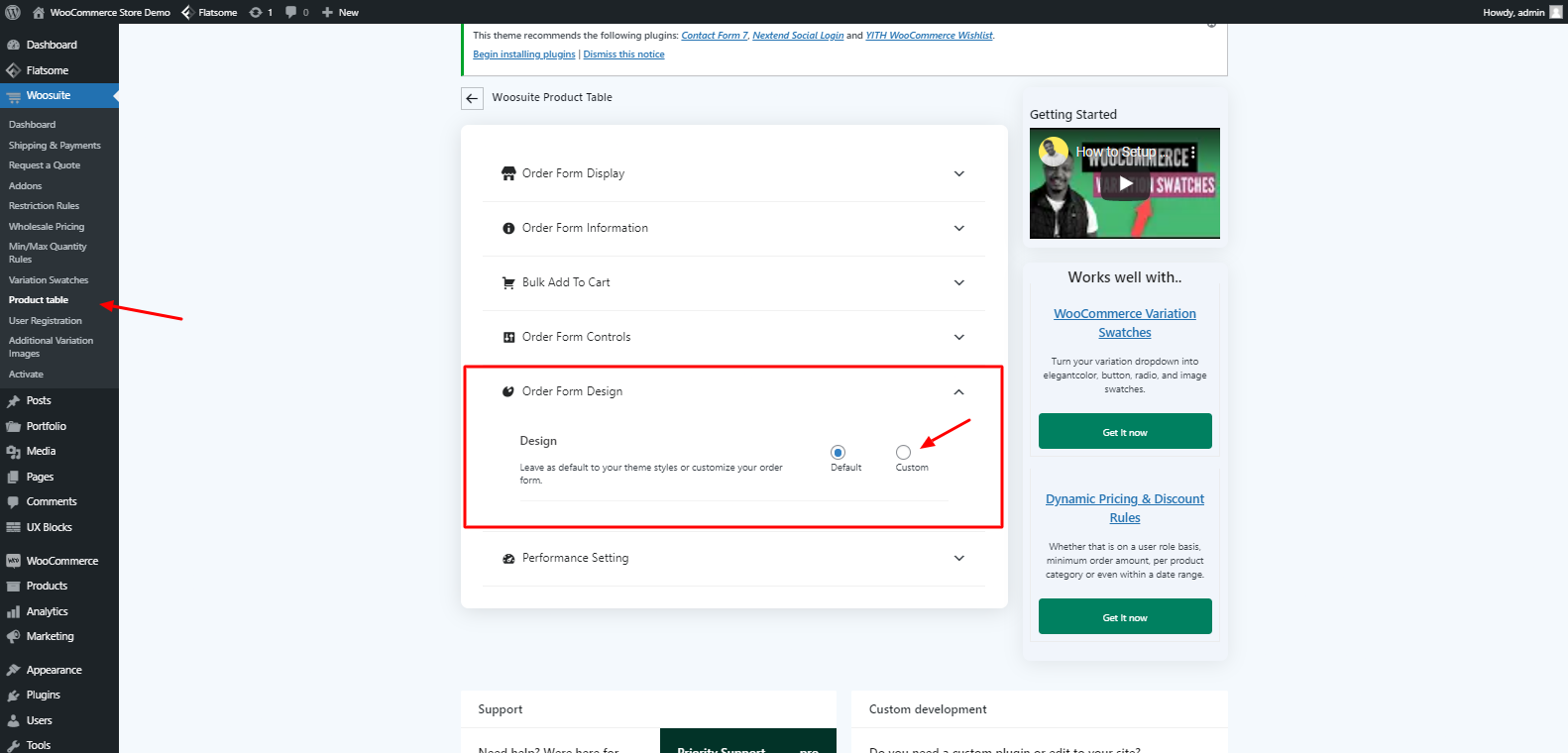Open WooCommerce Variation Swatches link
This screenshot has height=753, width=1568.
click(x=1125, y=323)
